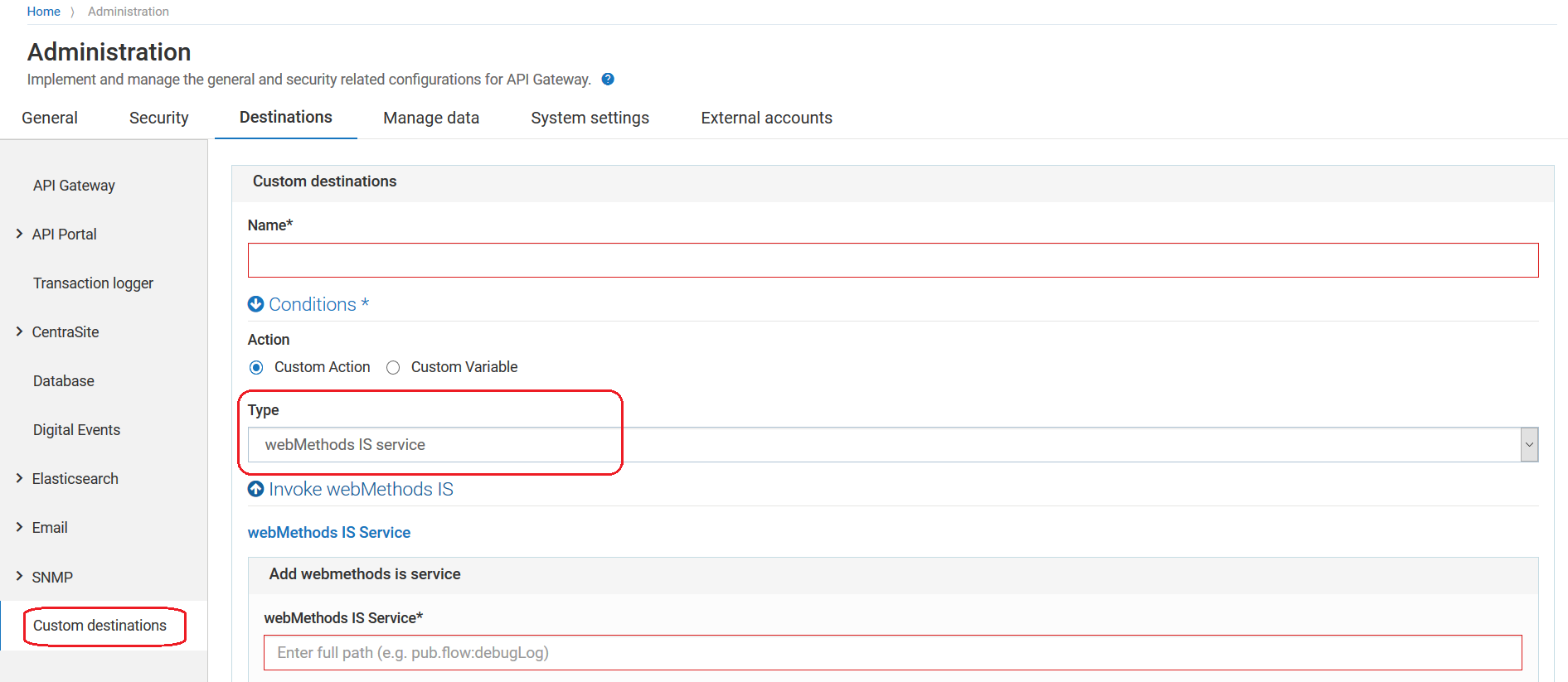The image size is (1568, 682).
Task: Switch to the General tab
Action: point(50,118)
